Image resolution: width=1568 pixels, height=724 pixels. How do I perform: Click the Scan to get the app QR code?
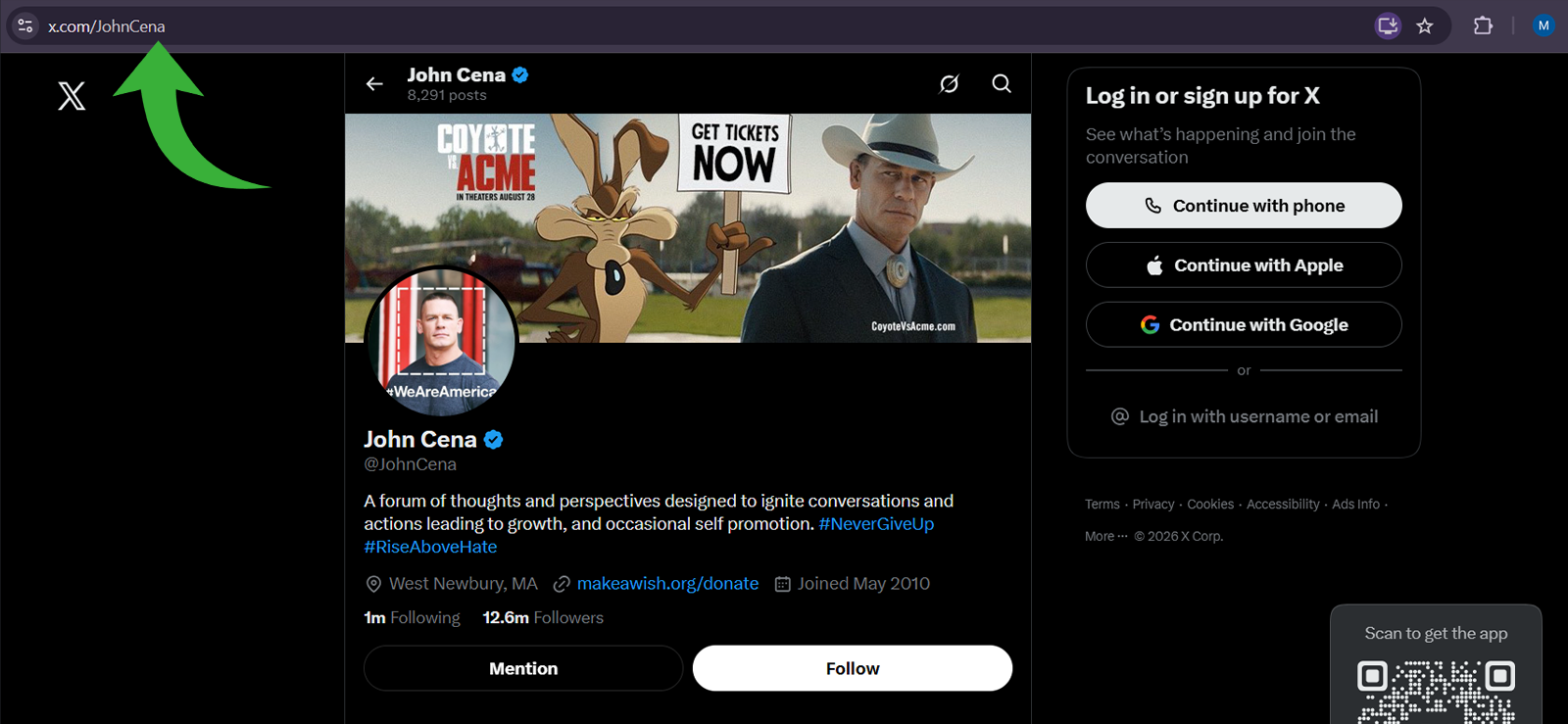[1436, 692]
